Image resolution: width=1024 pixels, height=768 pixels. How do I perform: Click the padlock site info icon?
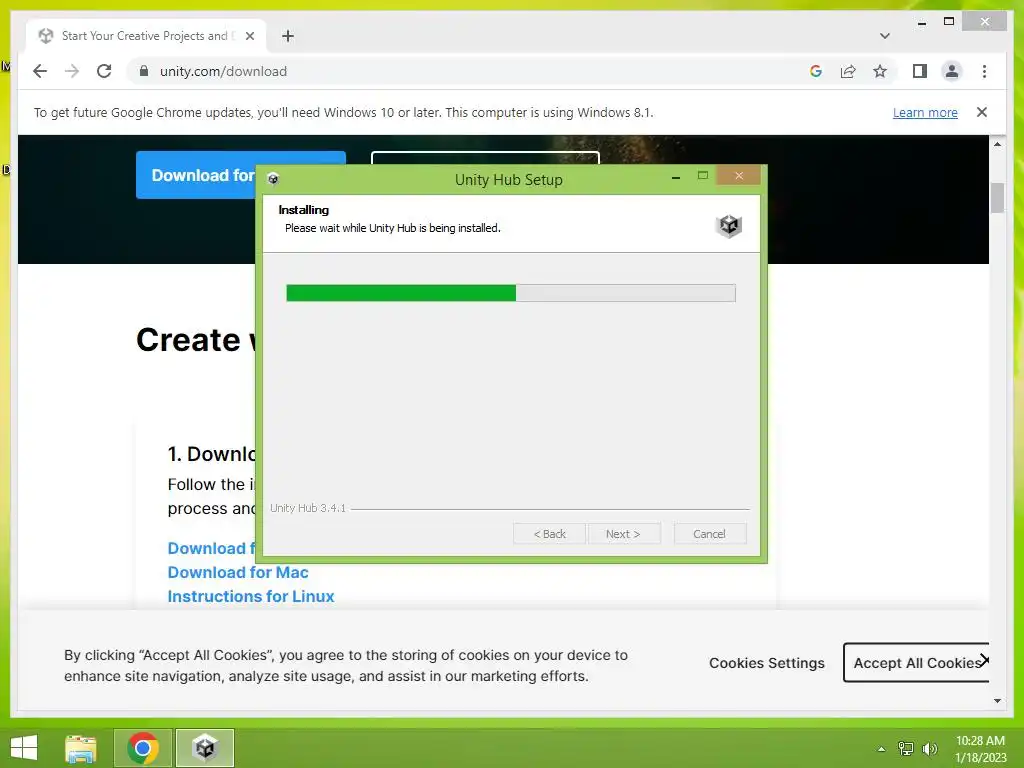(x=144, y=71)
